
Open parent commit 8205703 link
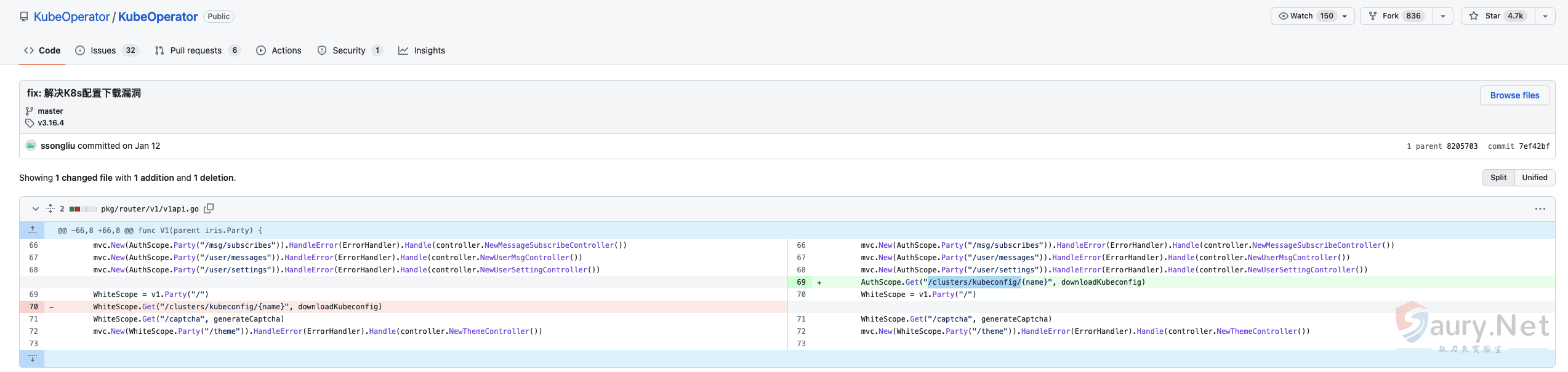point(1461,146)
